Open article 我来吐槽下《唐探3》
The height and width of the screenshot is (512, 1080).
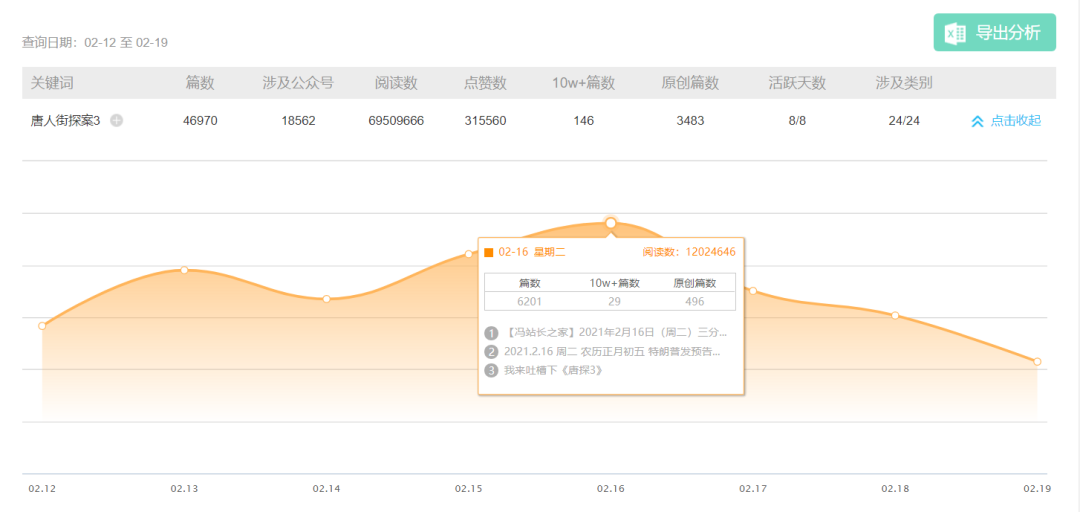(x=553, y=370)
